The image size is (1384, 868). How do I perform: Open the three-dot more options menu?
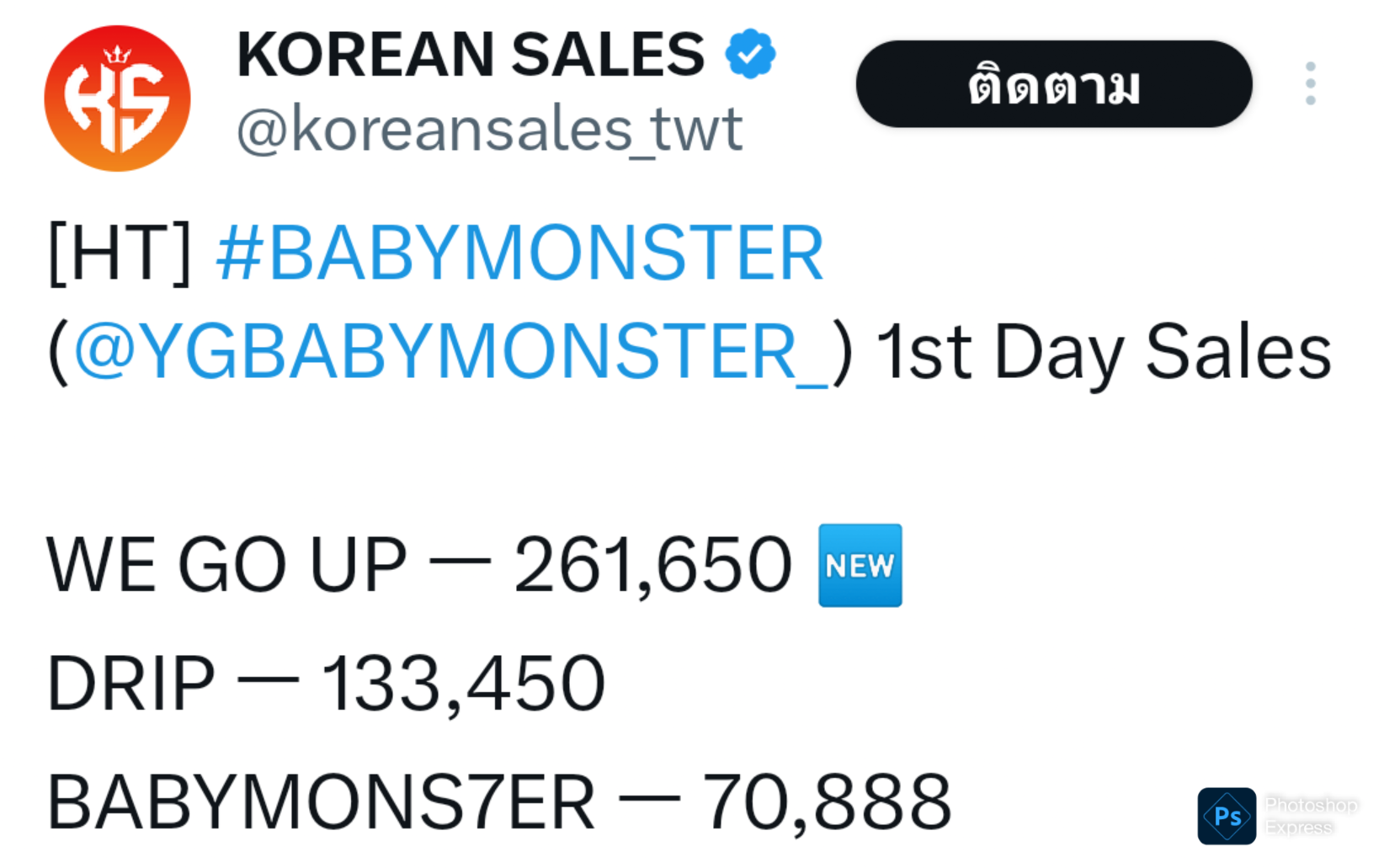click(x=1310, y=83)
